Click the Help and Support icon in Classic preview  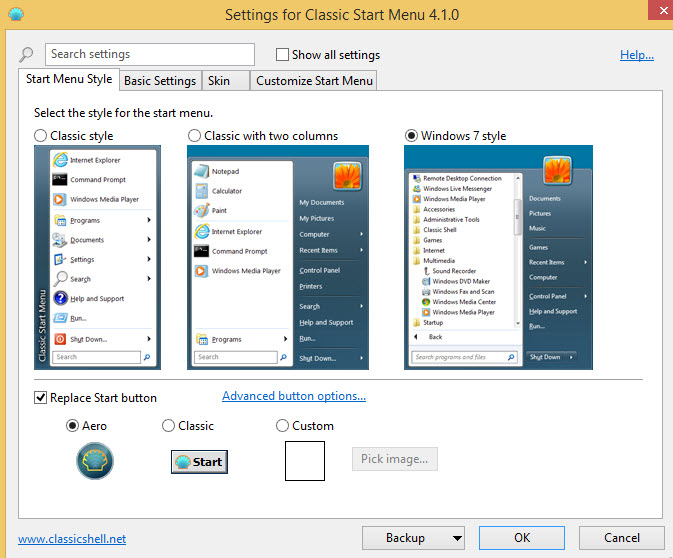coord(61,298)
